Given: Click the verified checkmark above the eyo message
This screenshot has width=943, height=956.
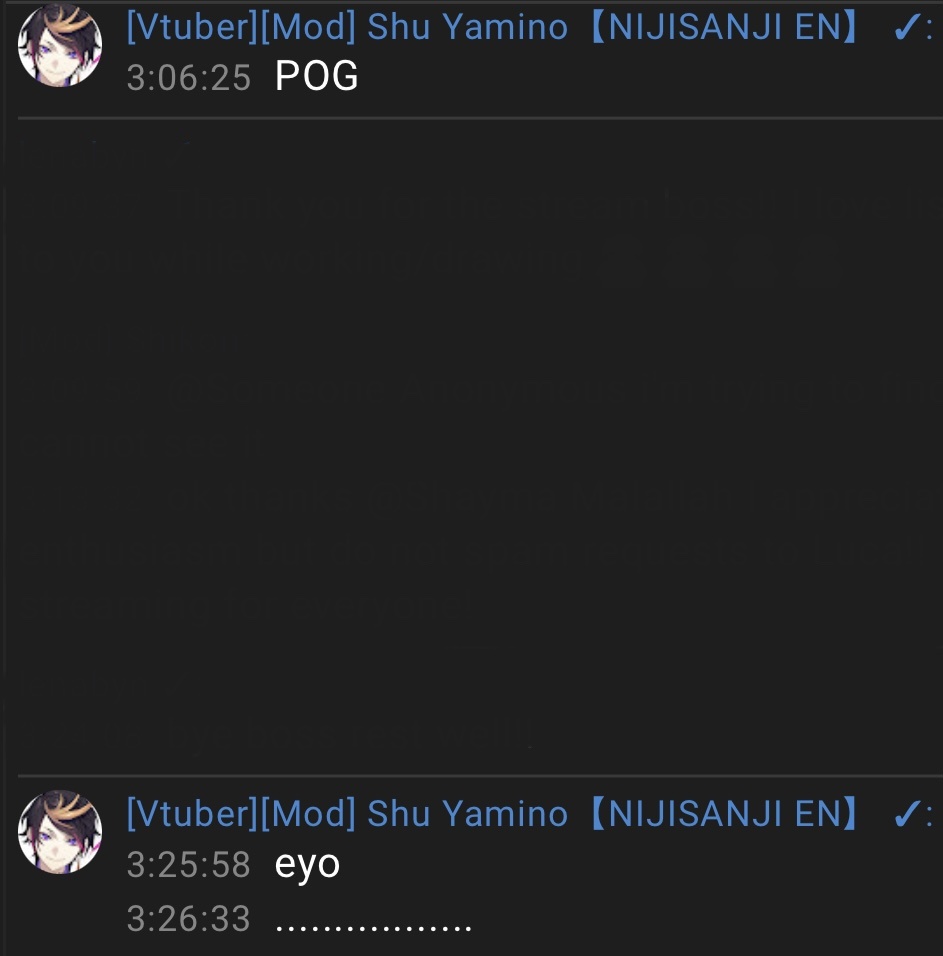Looking at the screenshot, I should 906,813.
